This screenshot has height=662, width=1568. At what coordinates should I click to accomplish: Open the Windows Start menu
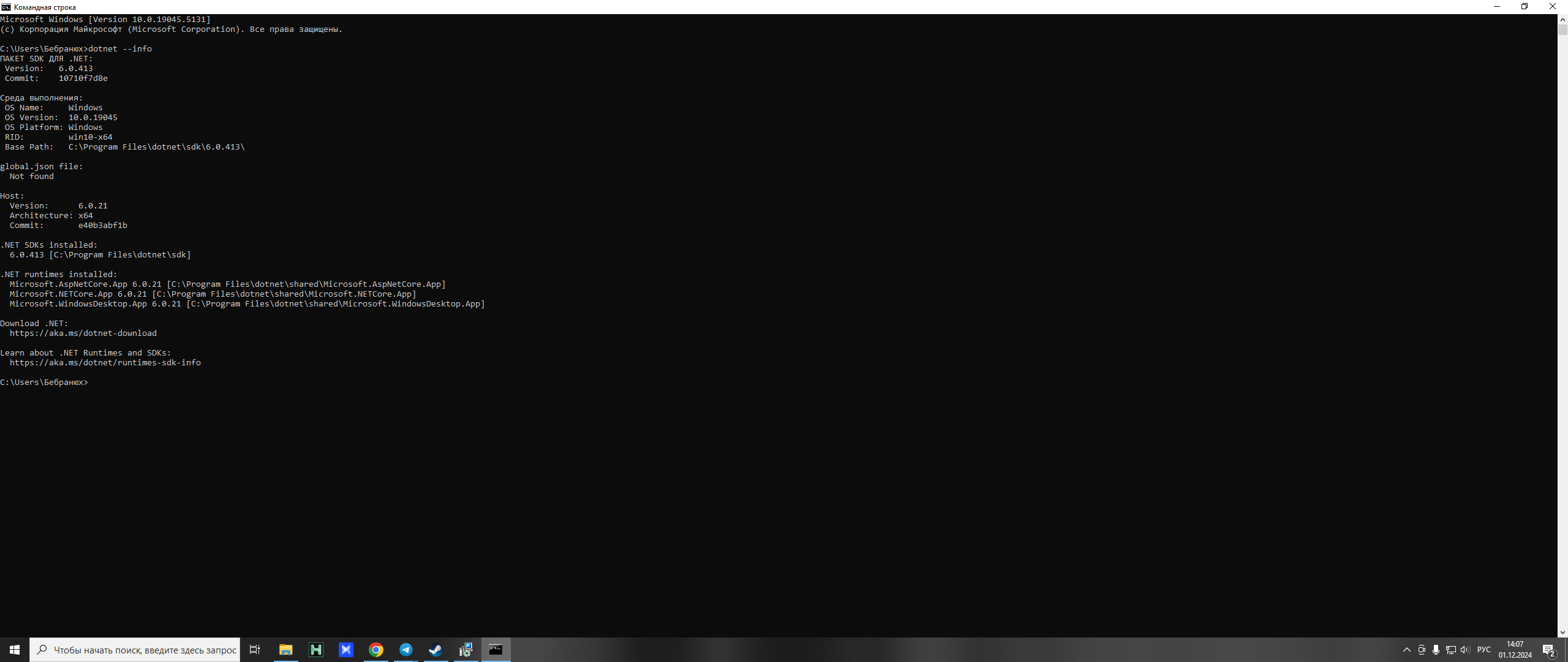[15, 650]
